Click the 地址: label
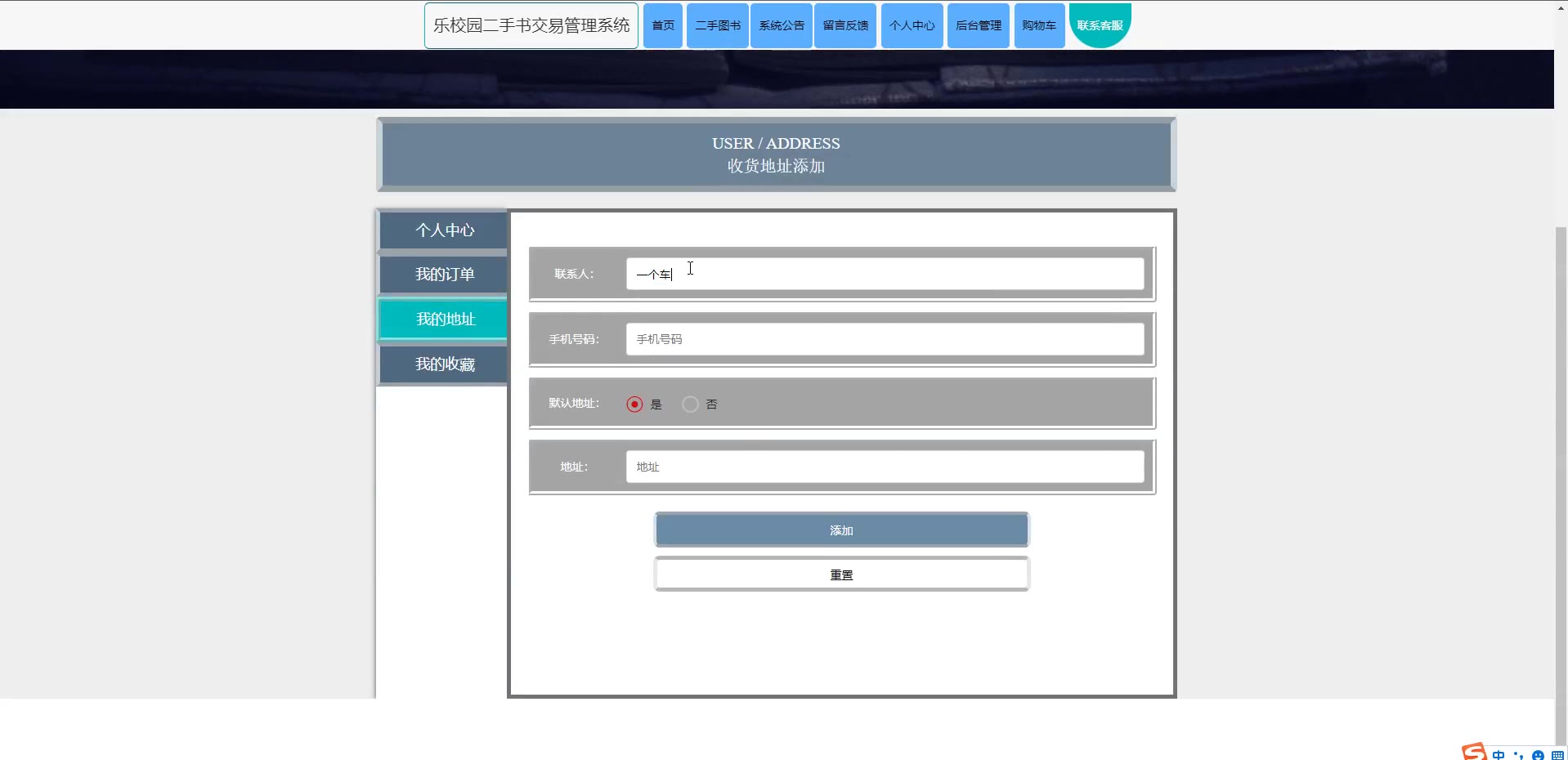The height and width of the screenshot is (760, 1568). [x=574, y=467]
